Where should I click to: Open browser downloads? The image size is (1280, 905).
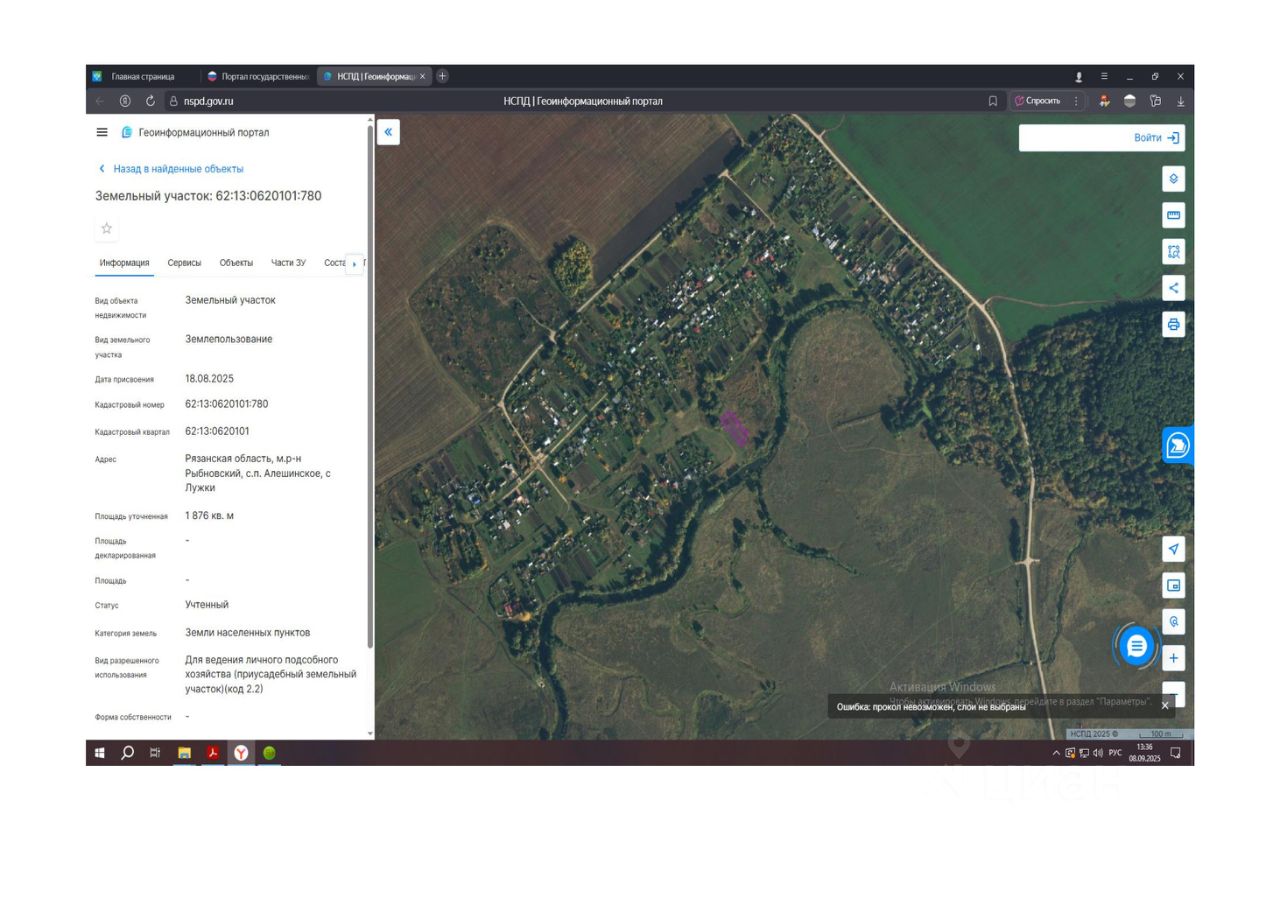click(x=1181, y=101)
